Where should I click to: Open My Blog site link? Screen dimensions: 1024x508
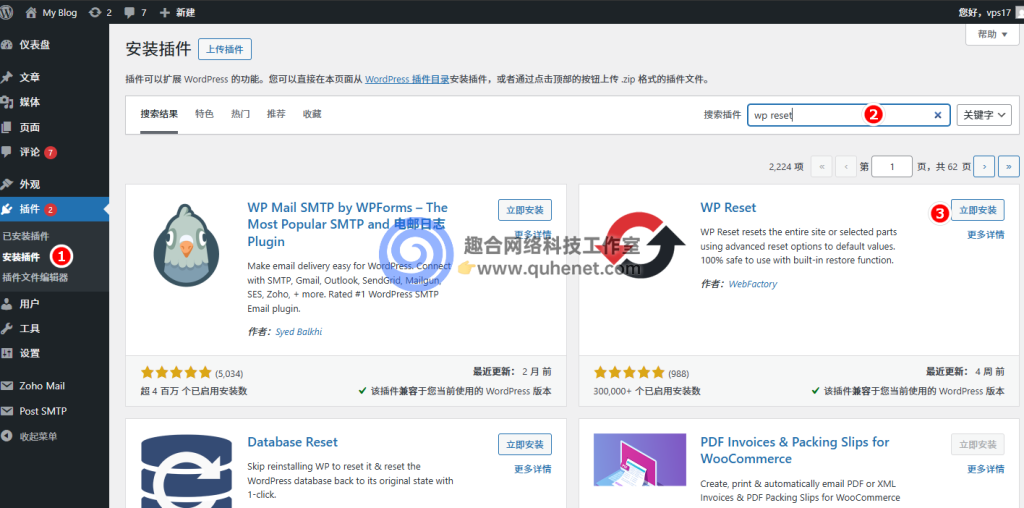click(52, 12)
